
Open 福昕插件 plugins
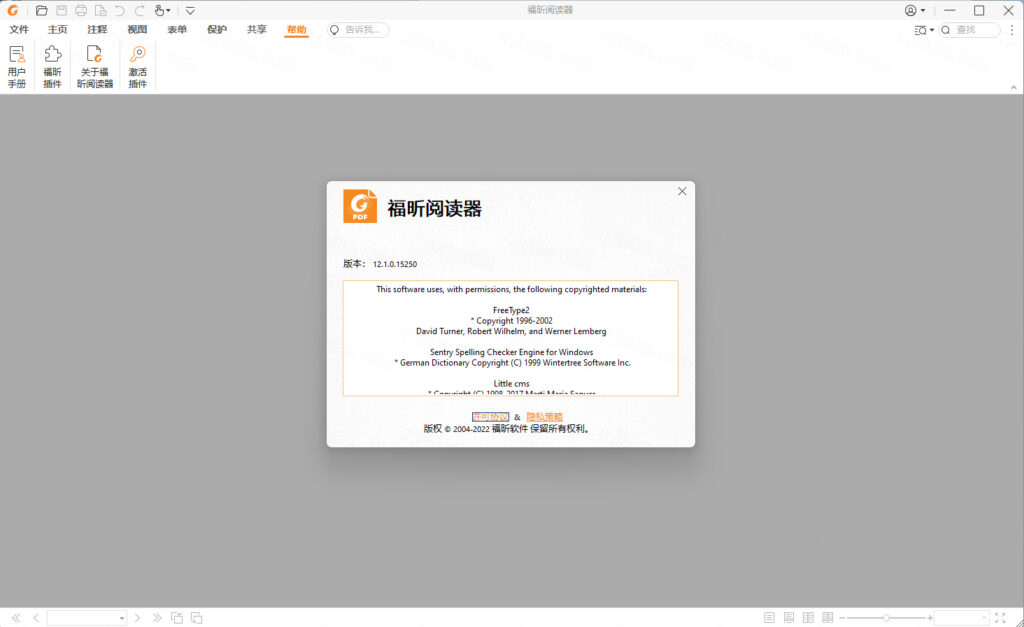(x=52, y=66)
